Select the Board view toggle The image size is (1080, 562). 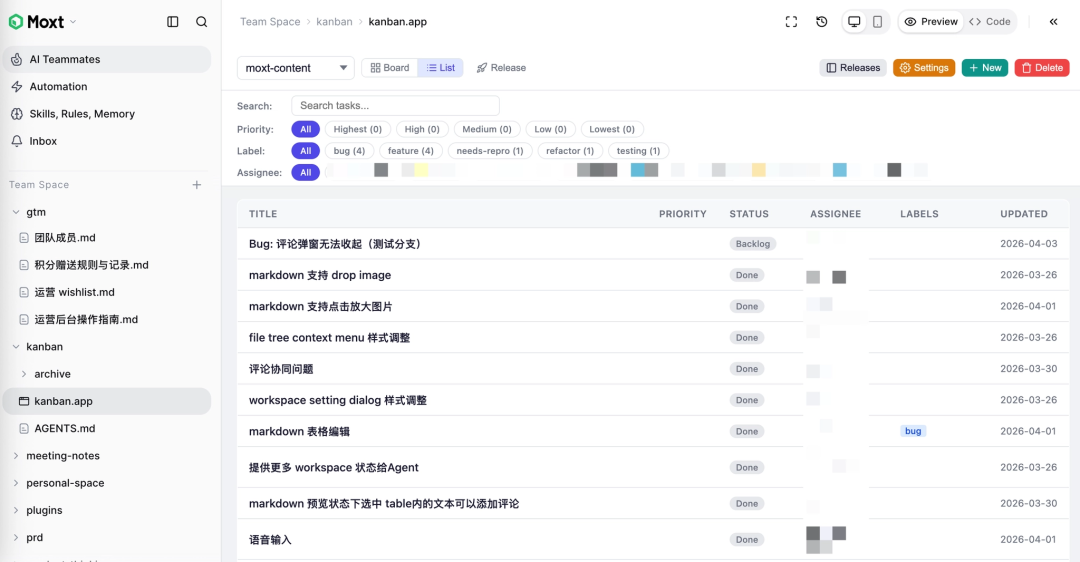[x=390, y=67]
